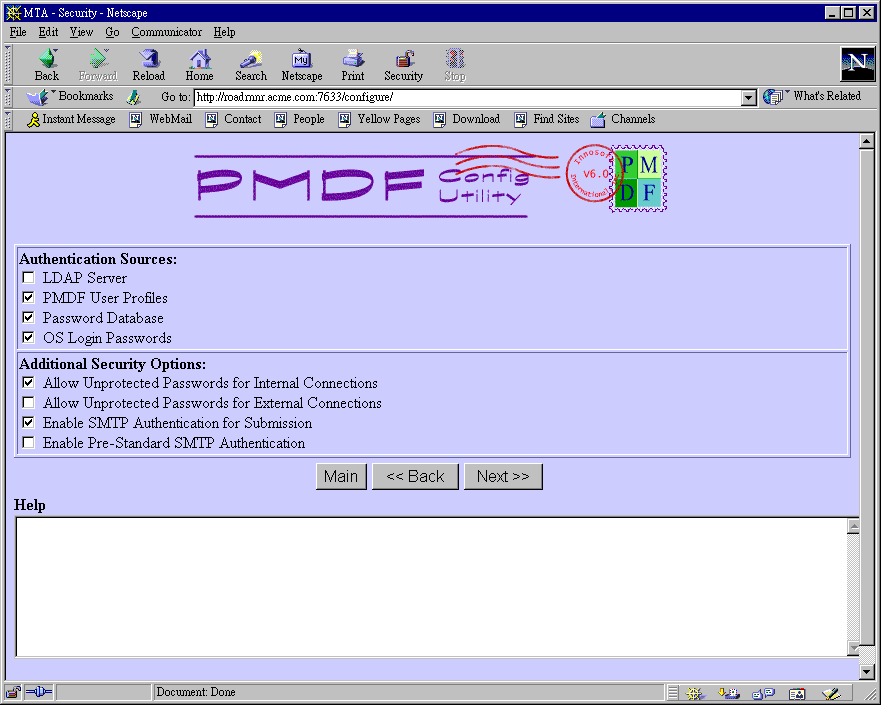Screen dimensions: 881x705
Task: Click the Go to URL address field
Action: click(466, 97)
